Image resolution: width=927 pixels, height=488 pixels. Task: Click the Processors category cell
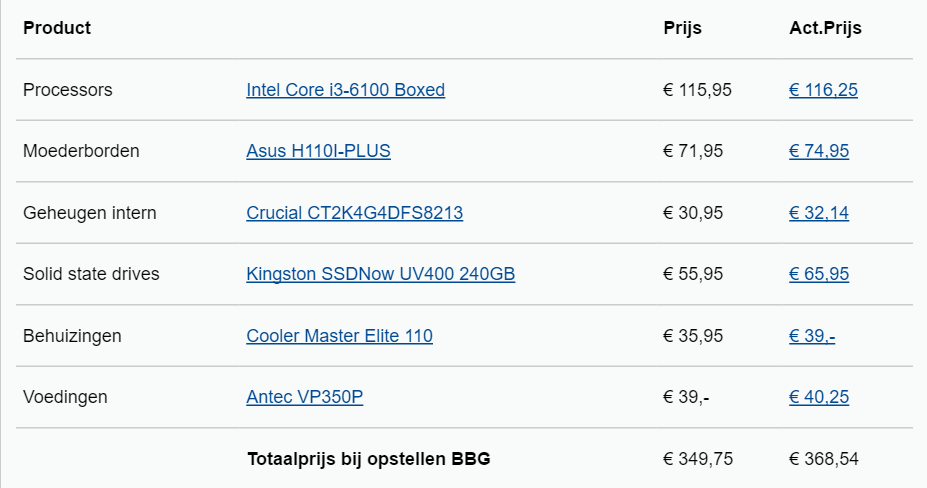pos(67,90)
